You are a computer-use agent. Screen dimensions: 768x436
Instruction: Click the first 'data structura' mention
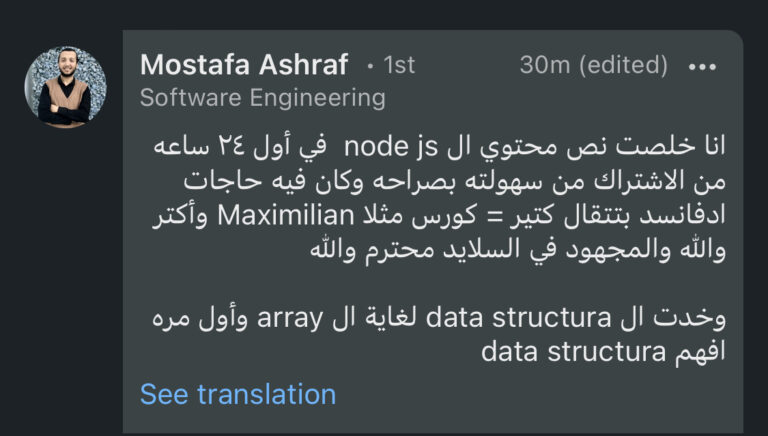pos(504,319)
